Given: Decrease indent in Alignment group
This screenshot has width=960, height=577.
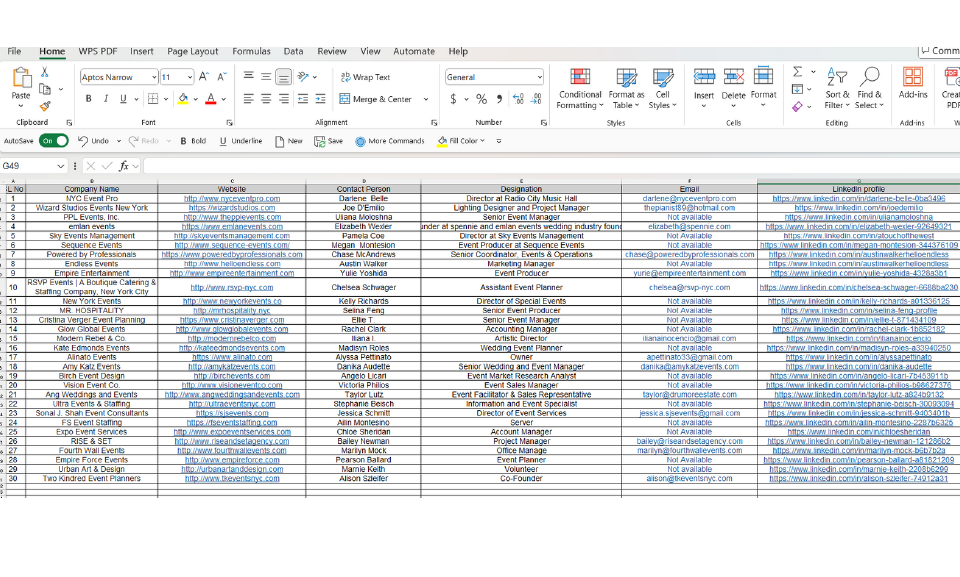Looking at the screenshot, I should click(302, 99).
